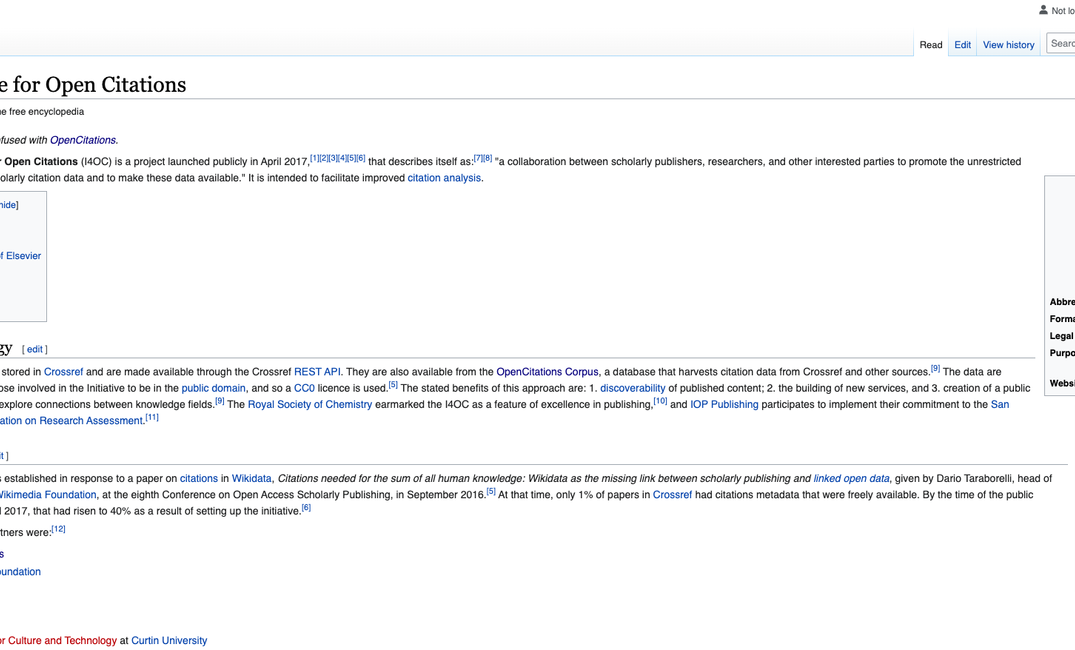The height and width of the screenshot is (650, 1075).
Task: Jump to footnote reference 11
Action: [152, 418]
